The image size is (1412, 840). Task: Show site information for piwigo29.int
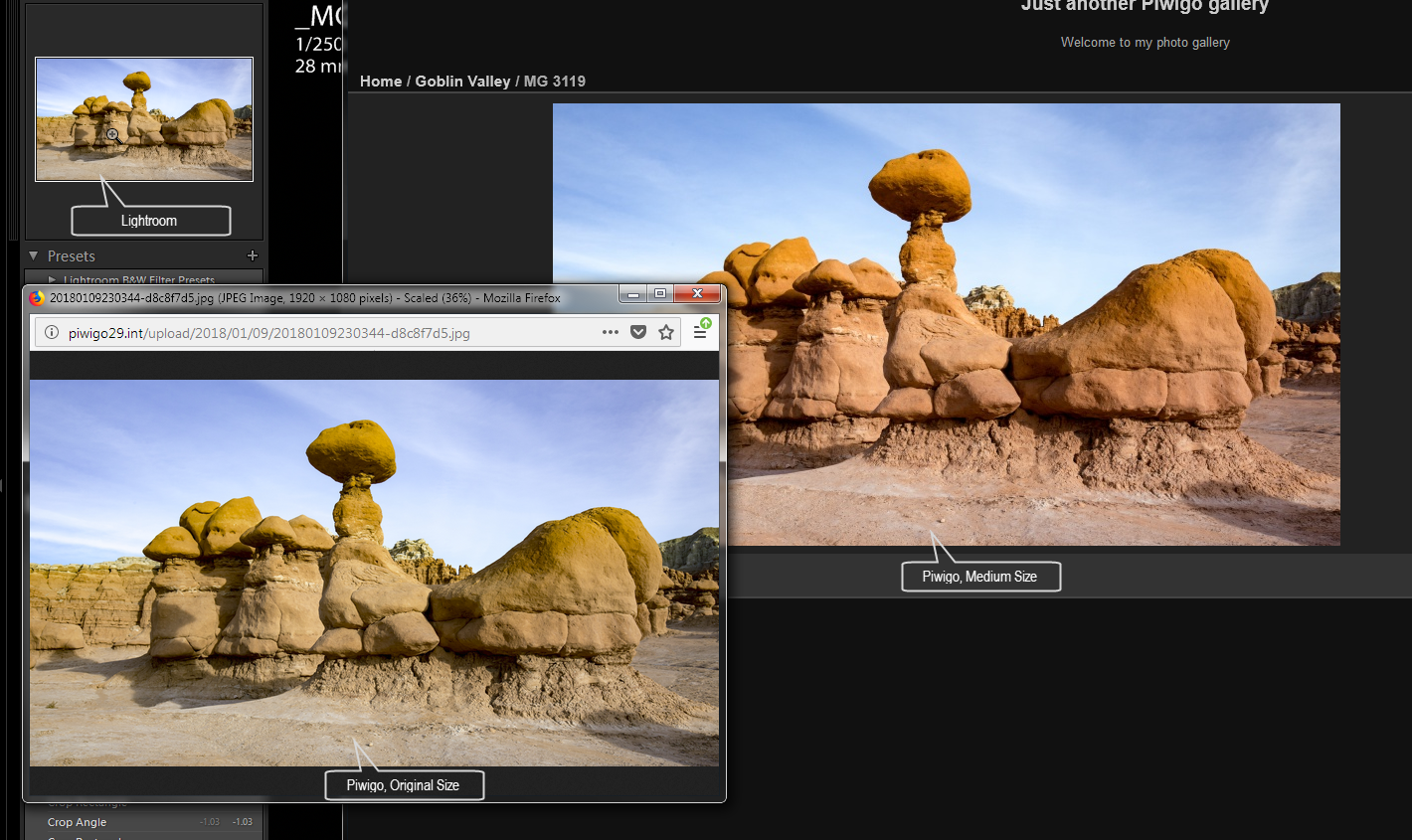(52, 333)
